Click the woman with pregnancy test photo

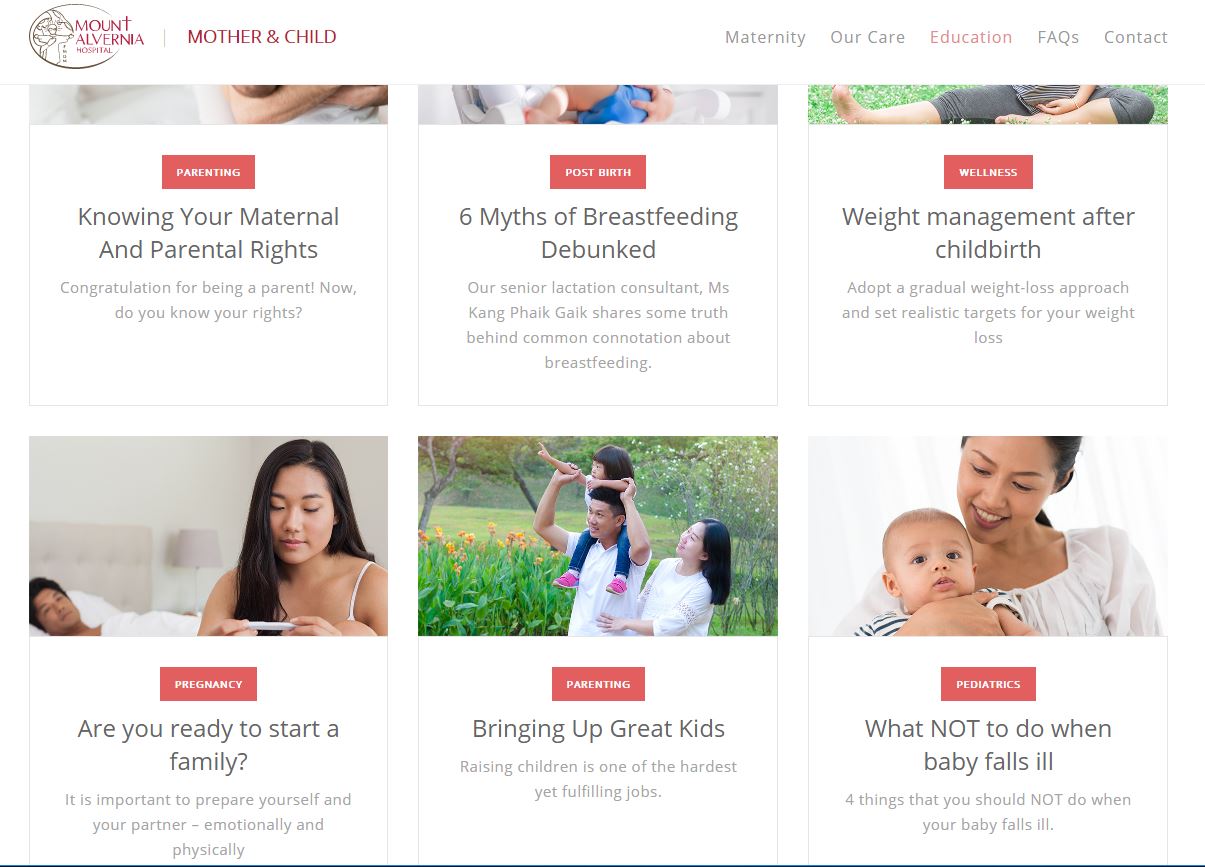208,536
